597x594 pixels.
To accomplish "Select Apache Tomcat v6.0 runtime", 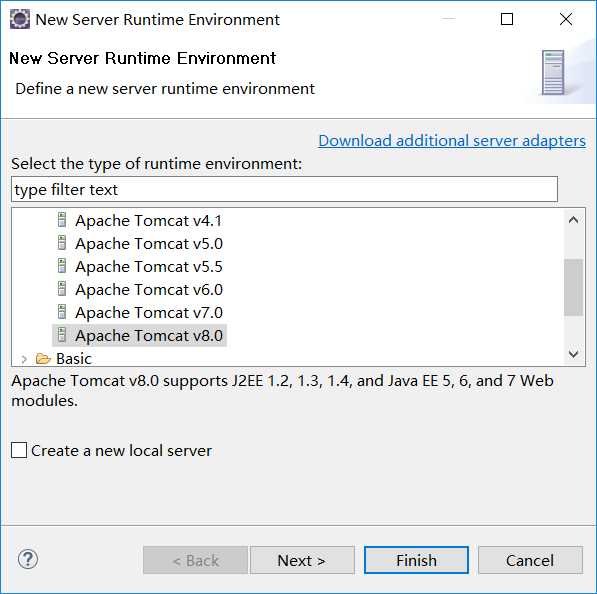I will (149, 289).
